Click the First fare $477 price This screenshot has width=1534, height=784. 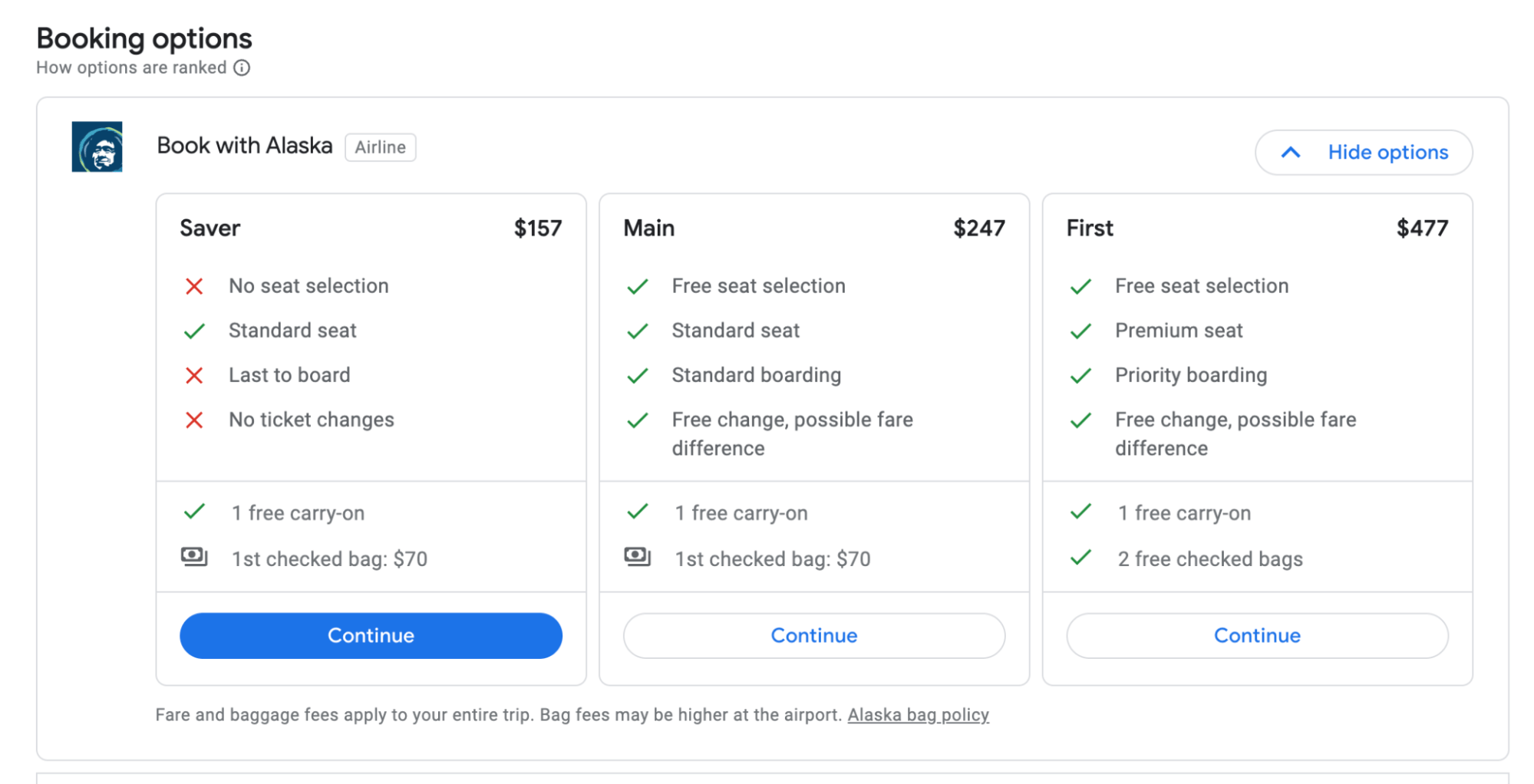coord(1422,228)
